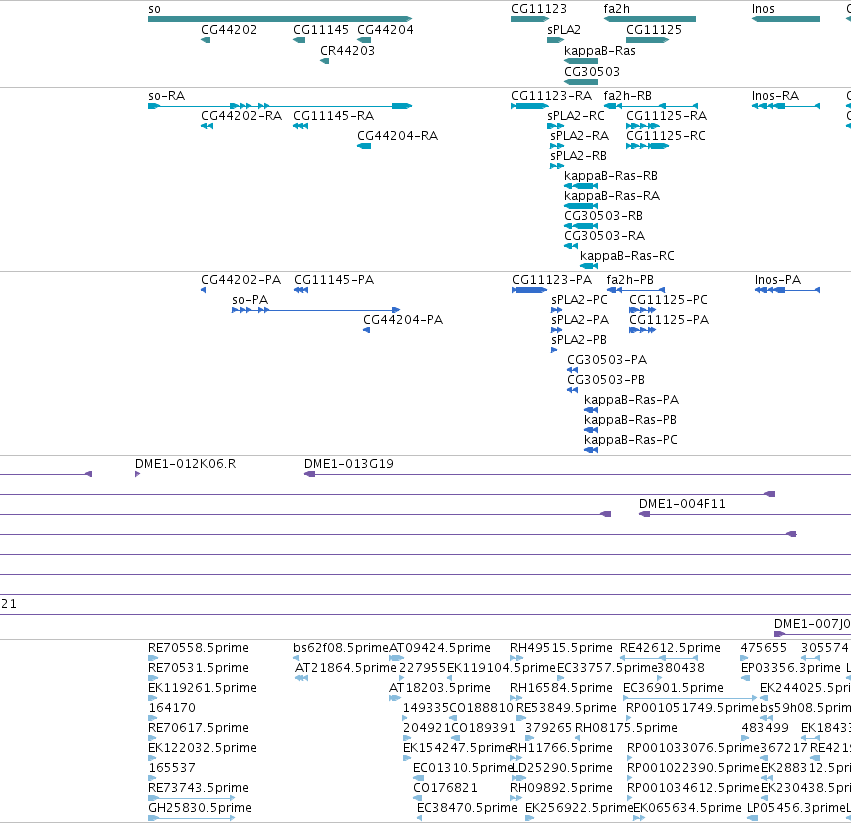Click the sPLA2 gene label
851x823 pixels.
click(564, 30)
